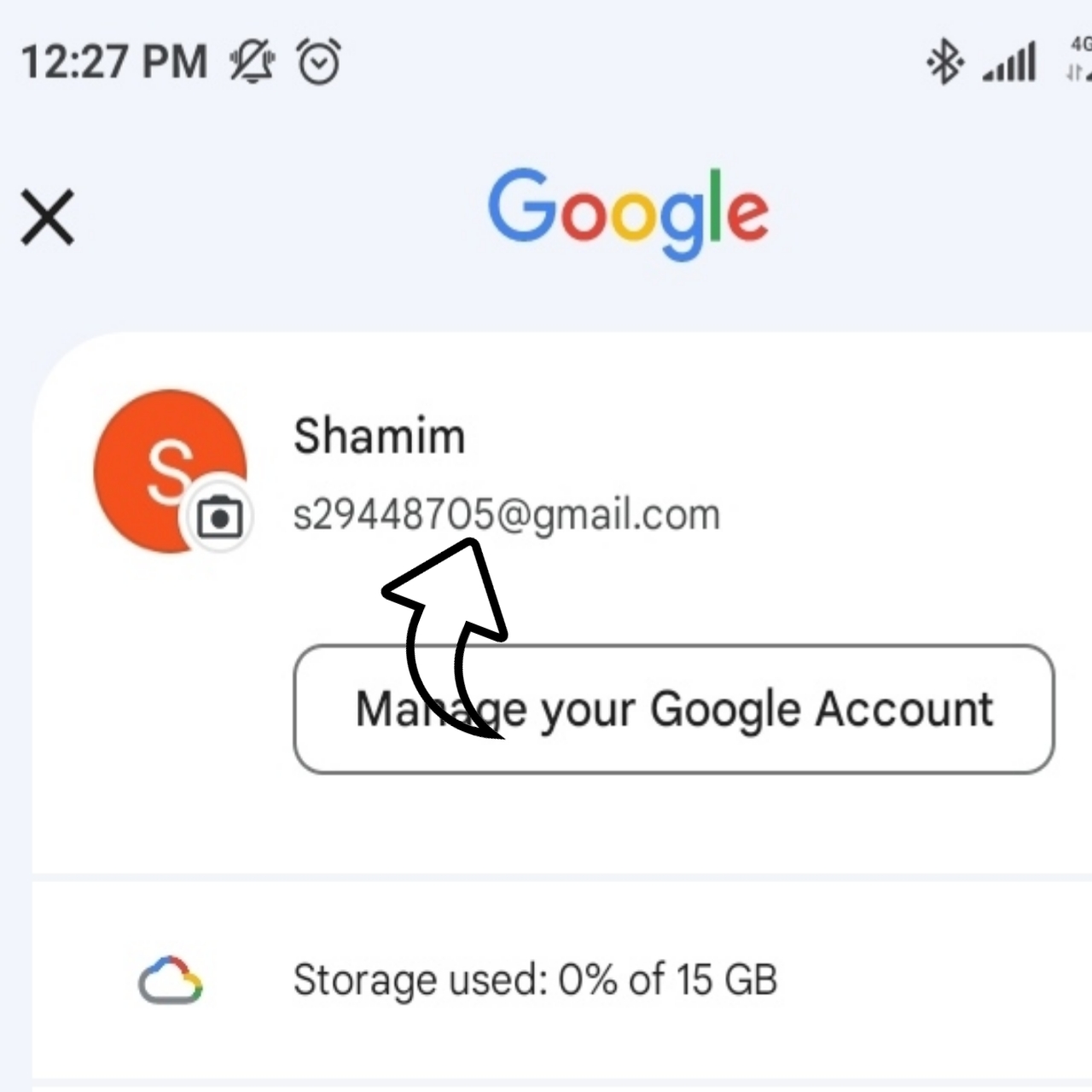Tap the Bluetooth status icon
Image resolution: width=1092 pixels, height=1092 pixels.
point(944,62)
